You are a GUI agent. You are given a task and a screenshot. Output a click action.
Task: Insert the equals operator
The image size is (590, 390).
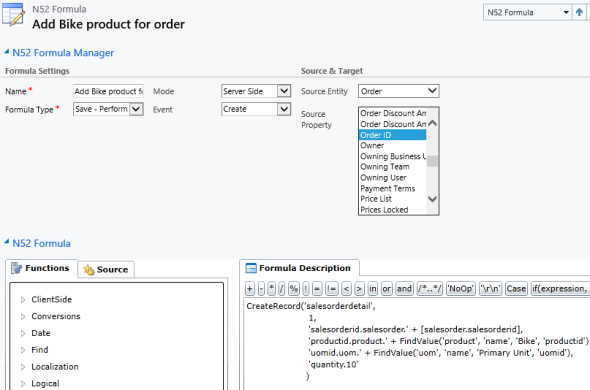[x=317, y=289]
